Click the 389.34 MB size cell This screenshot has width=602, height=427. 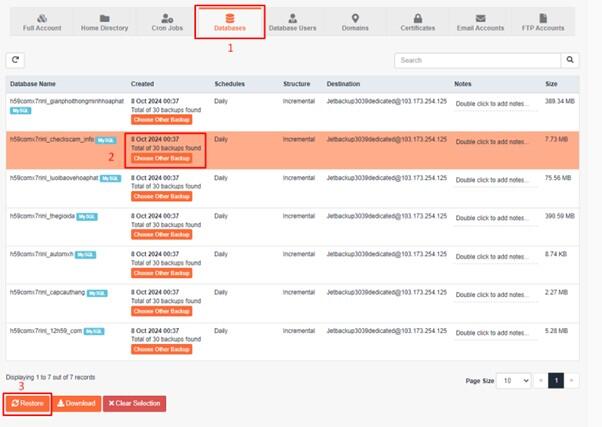tap(560, 101)
